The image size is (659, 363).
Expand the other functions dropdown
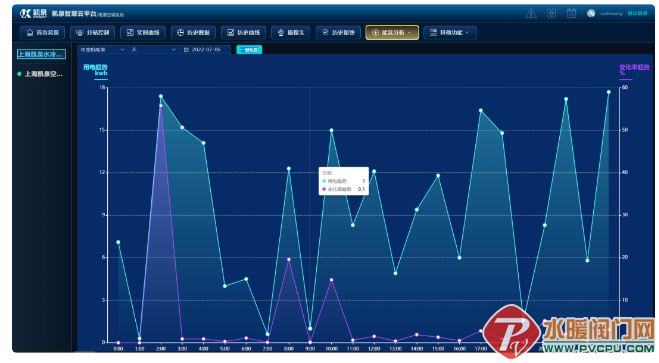pyautogui.click(x=450, y=32)
